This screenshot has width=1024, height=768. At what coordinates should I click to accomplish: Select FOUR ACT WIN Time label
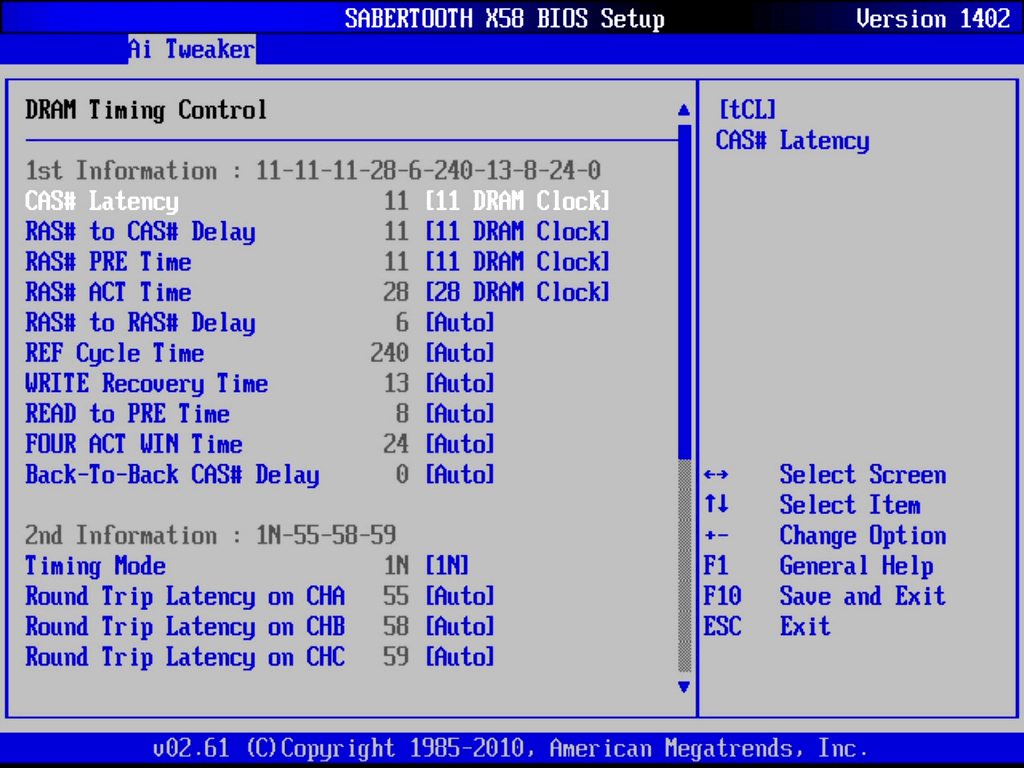click(x=134, y=445)
